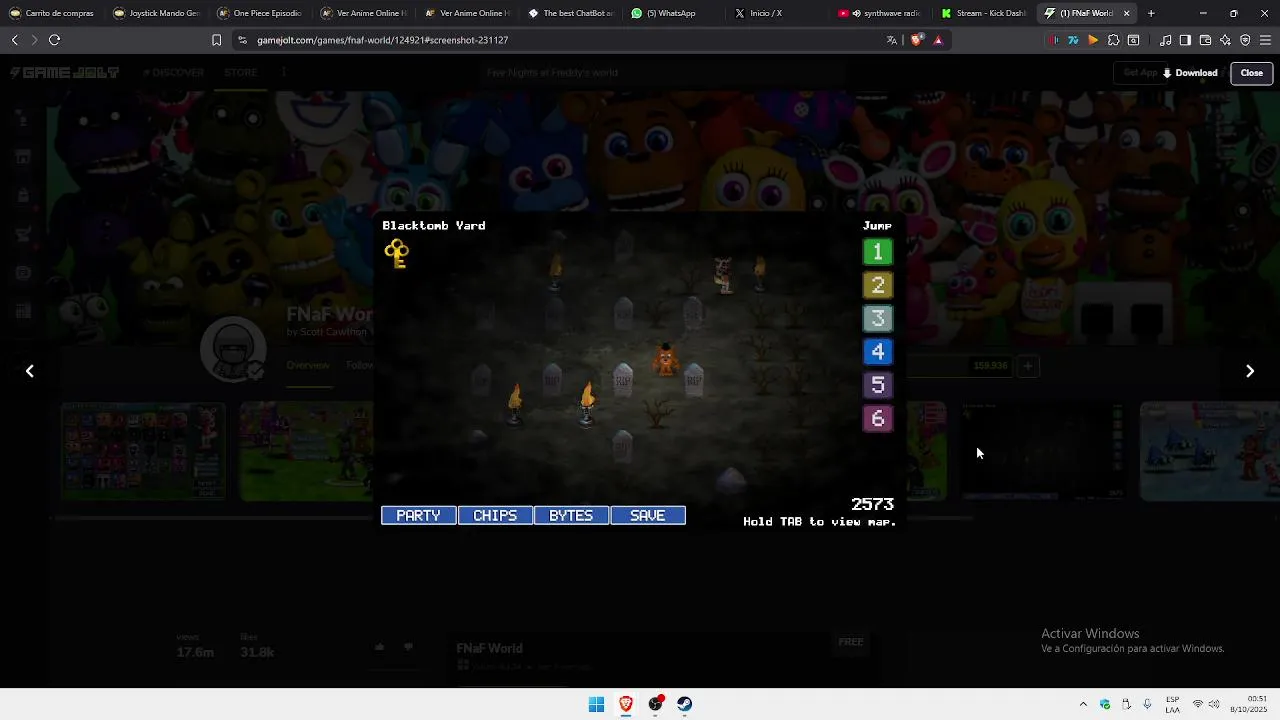Viewport: 1280px width, 720px height.
Task: Select green Jump button 1
Action: [878, 252]
